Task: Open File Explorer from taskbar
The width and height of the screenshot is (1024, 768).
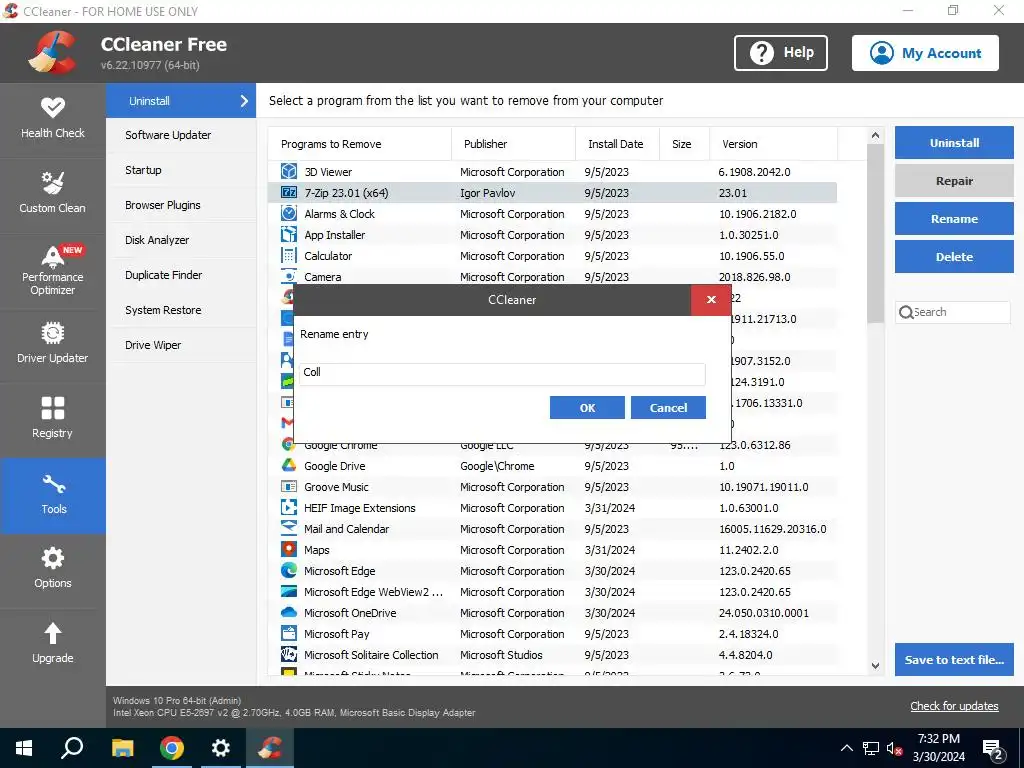Action: 122,748
